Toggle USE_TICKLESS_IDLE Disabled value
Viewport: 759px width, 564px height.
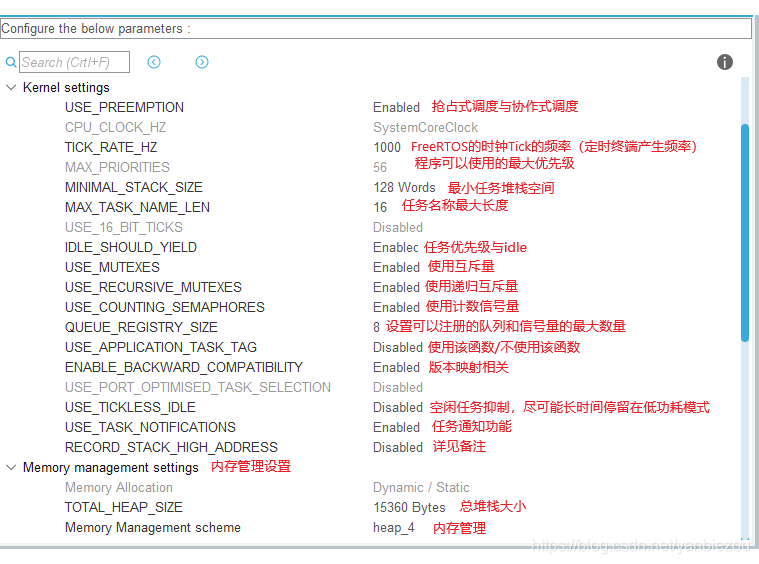(x=398, y=408)
